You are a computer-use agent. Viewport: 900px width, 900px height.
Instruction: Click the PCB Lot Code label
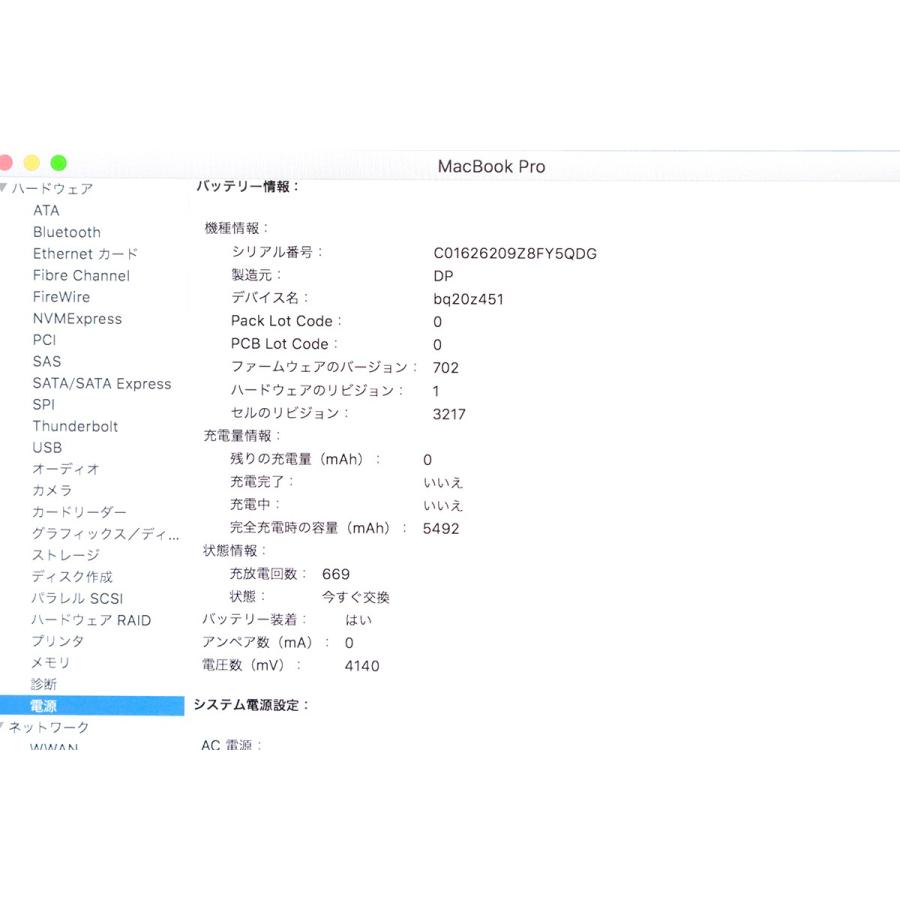click(284, 344)
